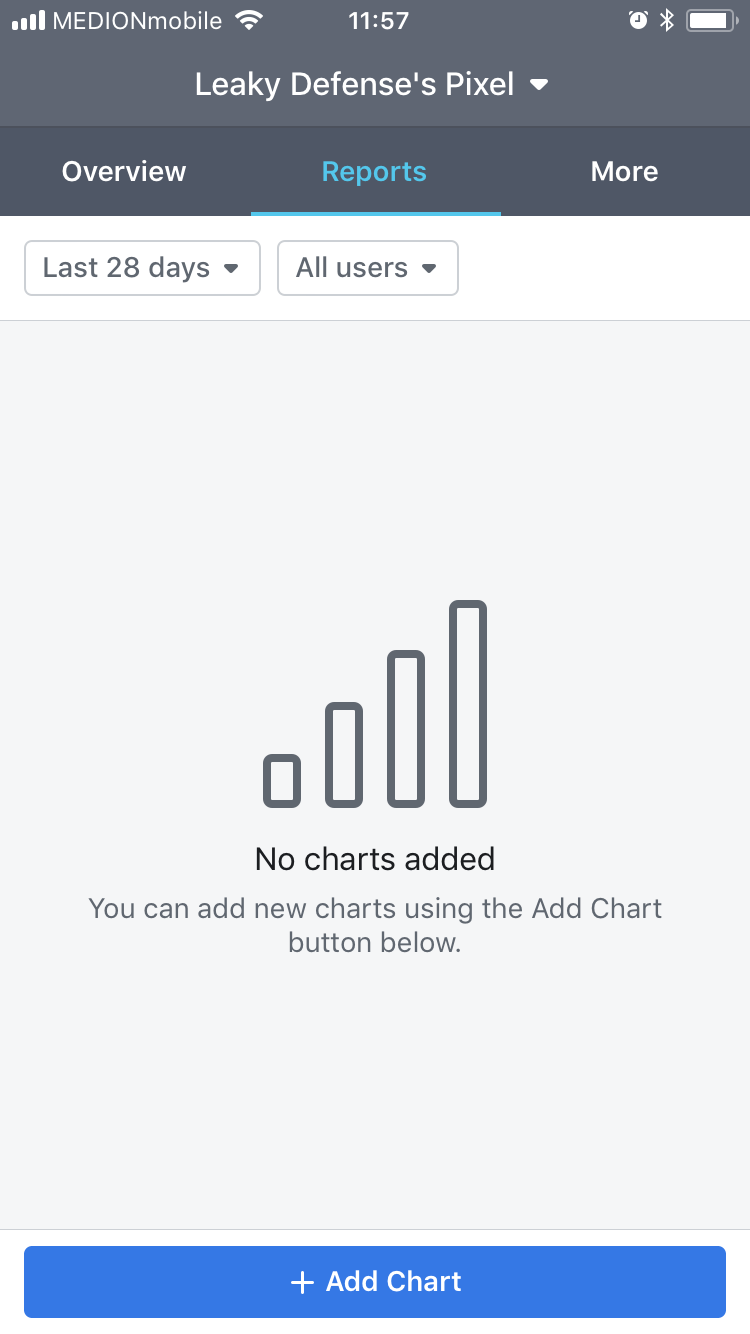Screen dimensions: 750x1334
Task: Tap the Add Chart button
Action: [x=375, y=1281]
